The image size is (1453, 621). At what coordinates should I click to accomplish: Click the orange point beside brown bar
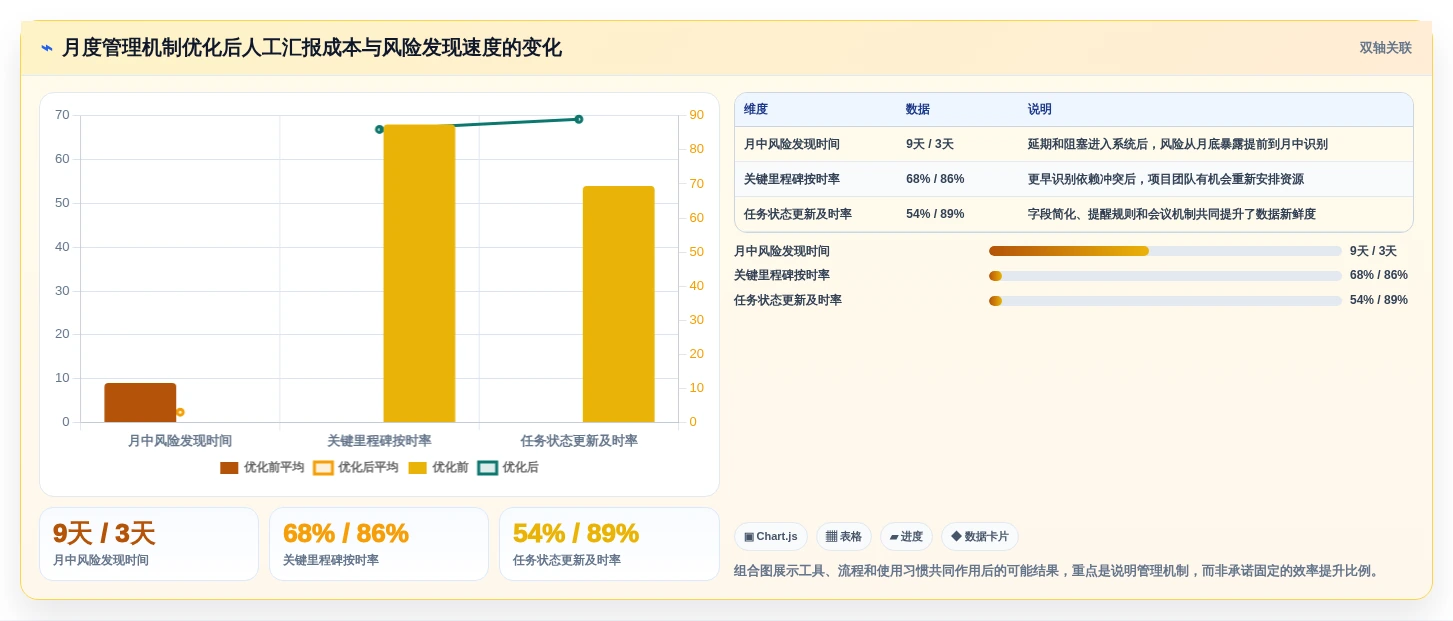coord(180,412)
